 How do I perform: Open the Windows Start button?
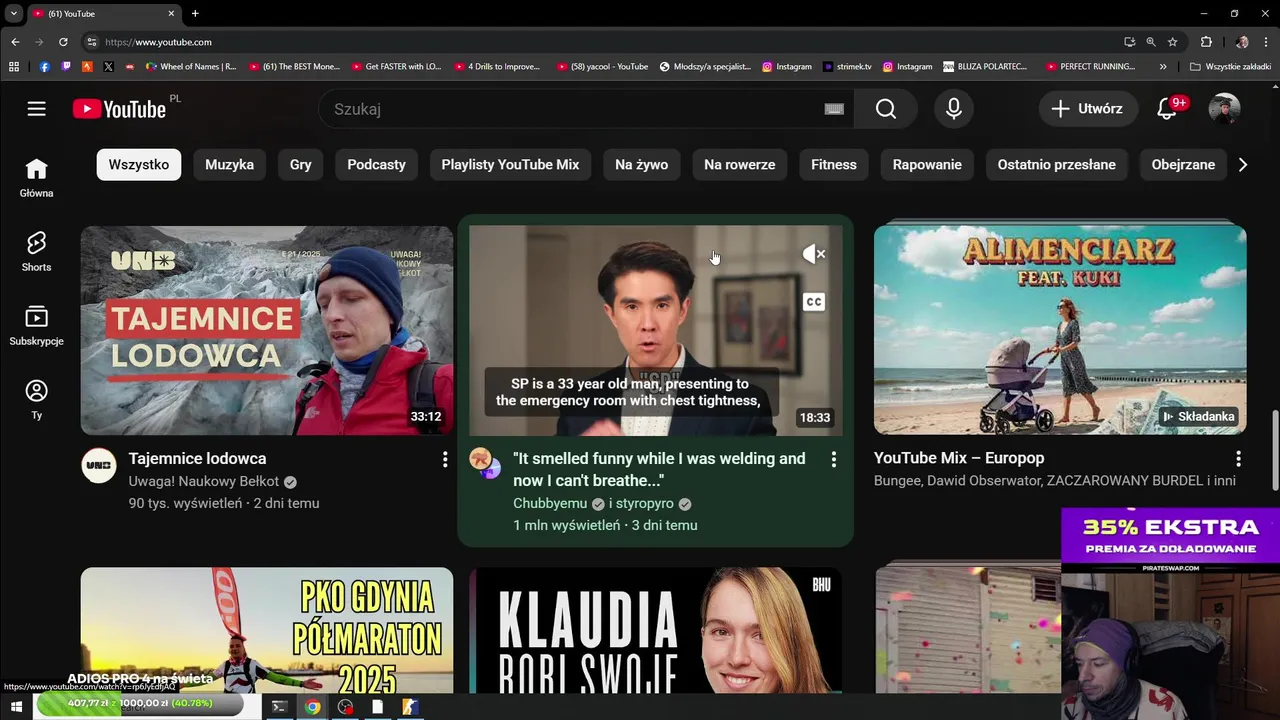[x=16, y=707]
